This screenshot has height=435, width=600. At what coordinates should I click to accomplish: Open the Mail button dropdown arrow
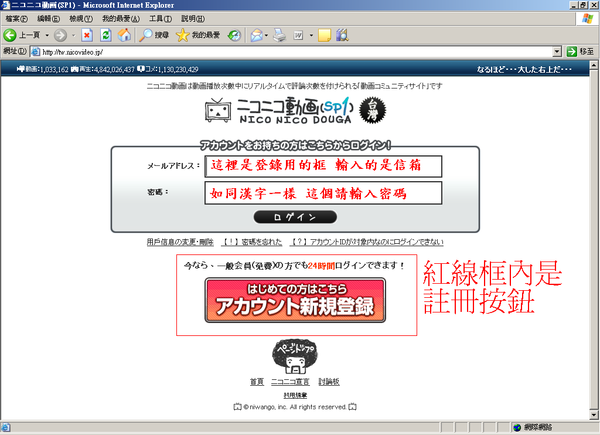pyautogui.click(x=266, y=35)
